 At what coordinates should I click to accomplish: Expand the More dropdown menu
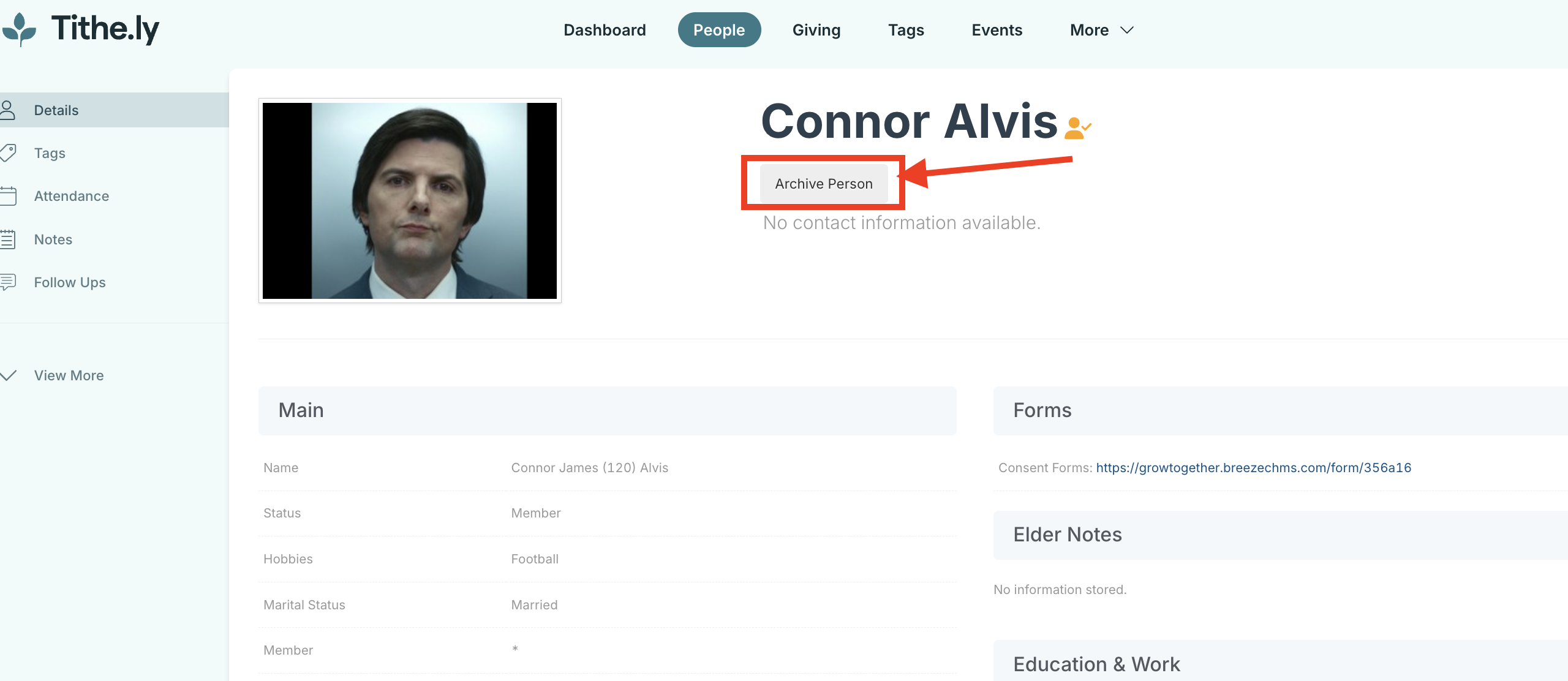pos(1101,30)
